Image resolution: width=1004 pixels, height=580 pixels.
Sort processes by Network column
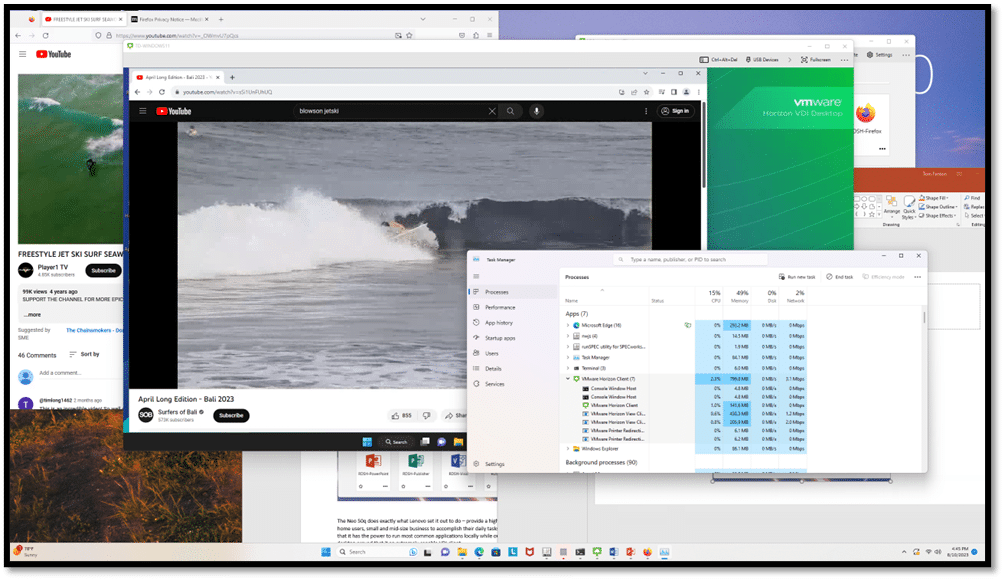point(793,296)
